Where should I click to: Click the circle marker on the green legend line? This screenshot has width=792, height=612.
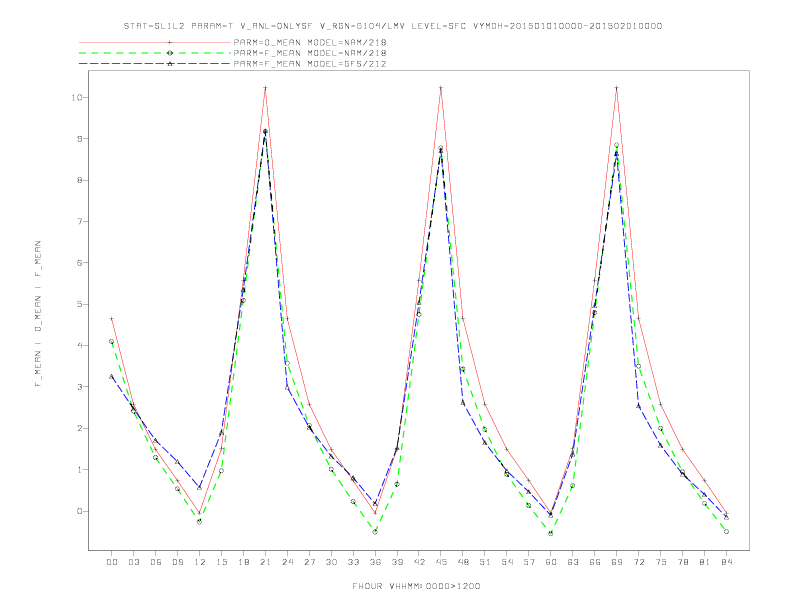tap(170, 53)
